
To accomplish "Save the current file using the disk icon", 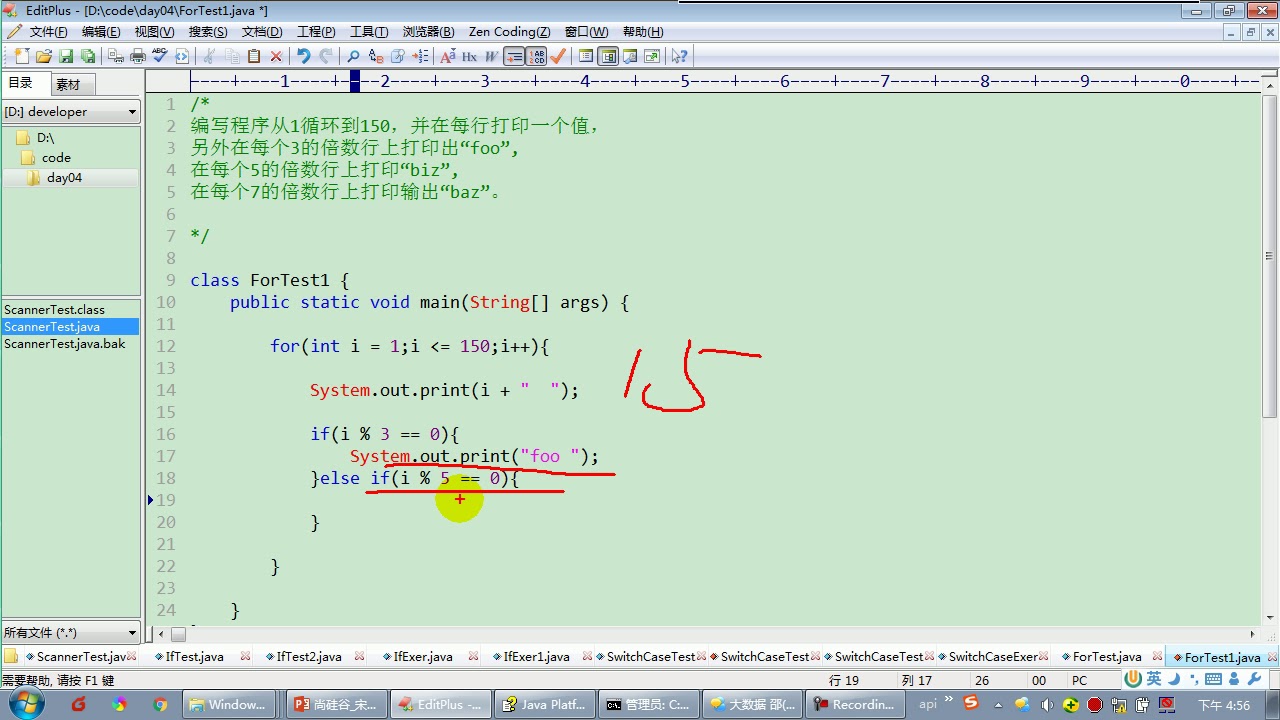I will (x=66, y=56).
